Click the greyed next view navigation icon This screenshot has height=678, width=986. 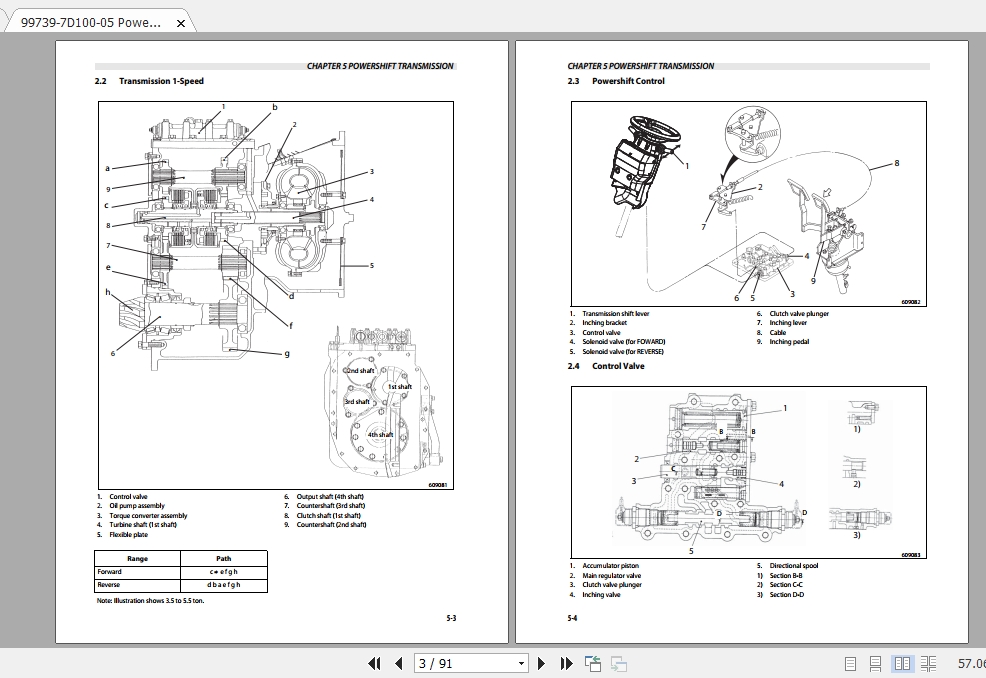click(619, 664)
